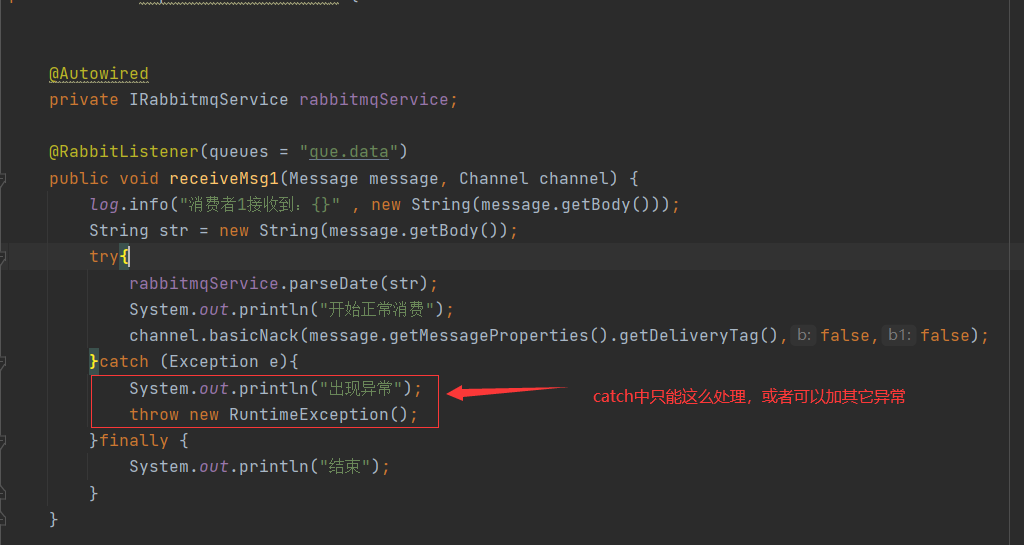Image resolution: width=1024 pixels, height=545 pixels.
Task: Click the @Autowired annotation
Action: click(x=99, y=74)
